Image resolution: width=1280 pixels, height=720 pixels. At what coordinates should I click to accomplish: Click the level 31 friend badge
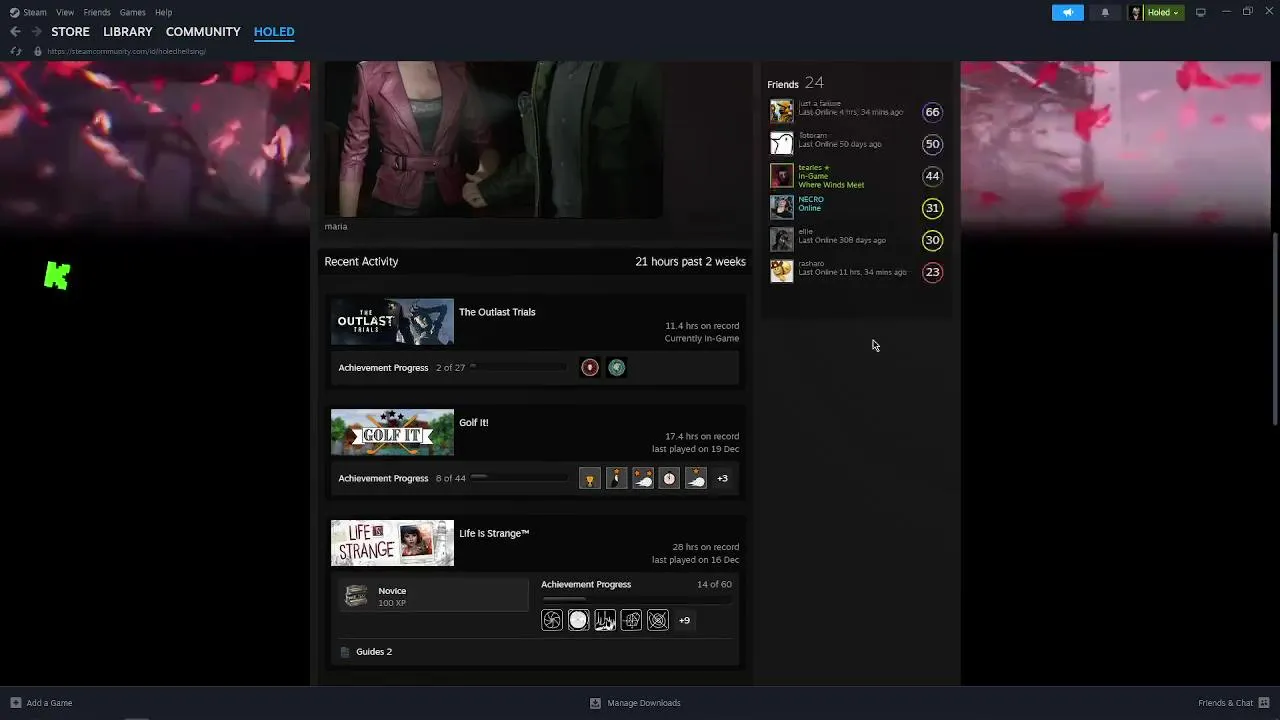[x=932, y=208]
